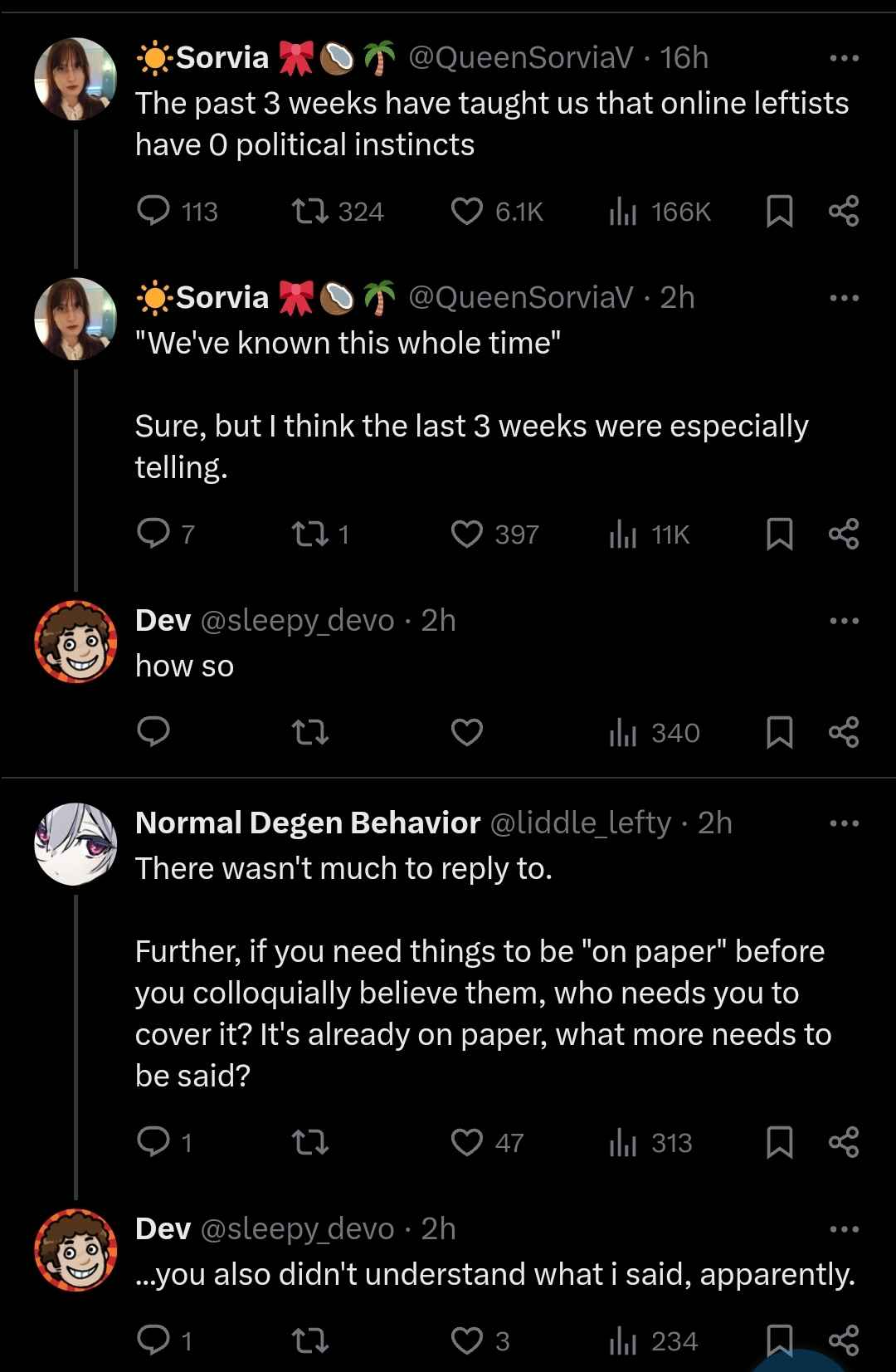
Task: Open @sleepy_devo handle on 'how so' tweet
Action: [x=298, y=620]
